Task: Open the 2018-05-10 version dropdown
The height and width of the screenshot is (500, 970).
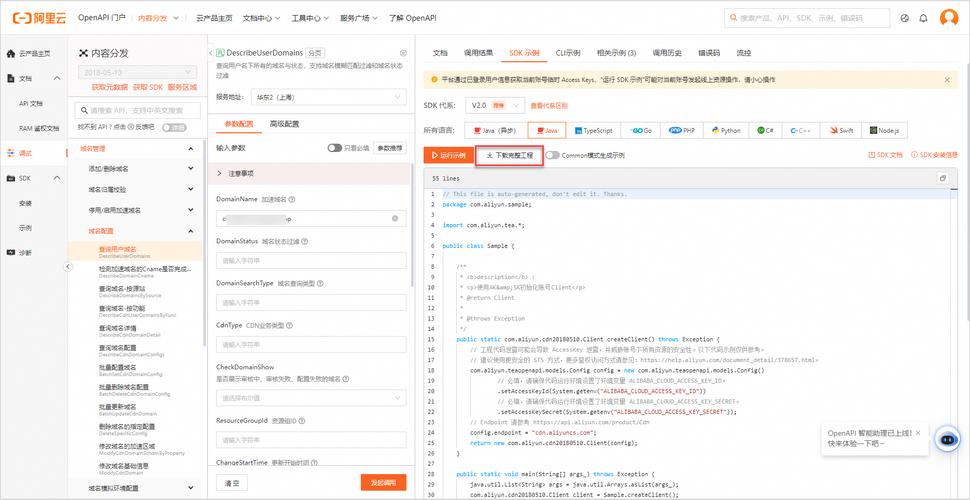Action: coord(137,72)
